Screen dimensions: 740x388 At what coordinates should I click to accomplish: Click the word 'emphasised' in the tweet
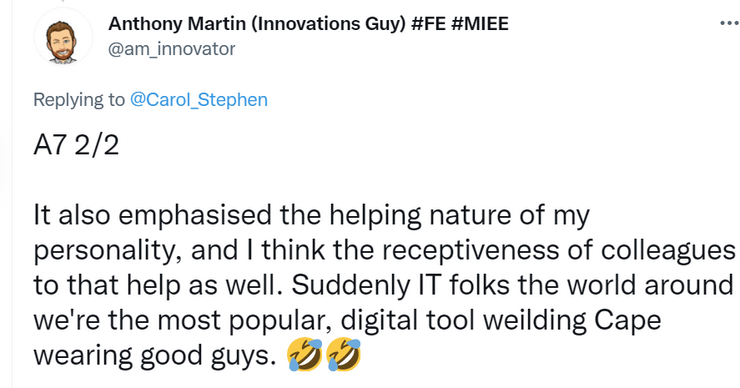click(195, 216)
